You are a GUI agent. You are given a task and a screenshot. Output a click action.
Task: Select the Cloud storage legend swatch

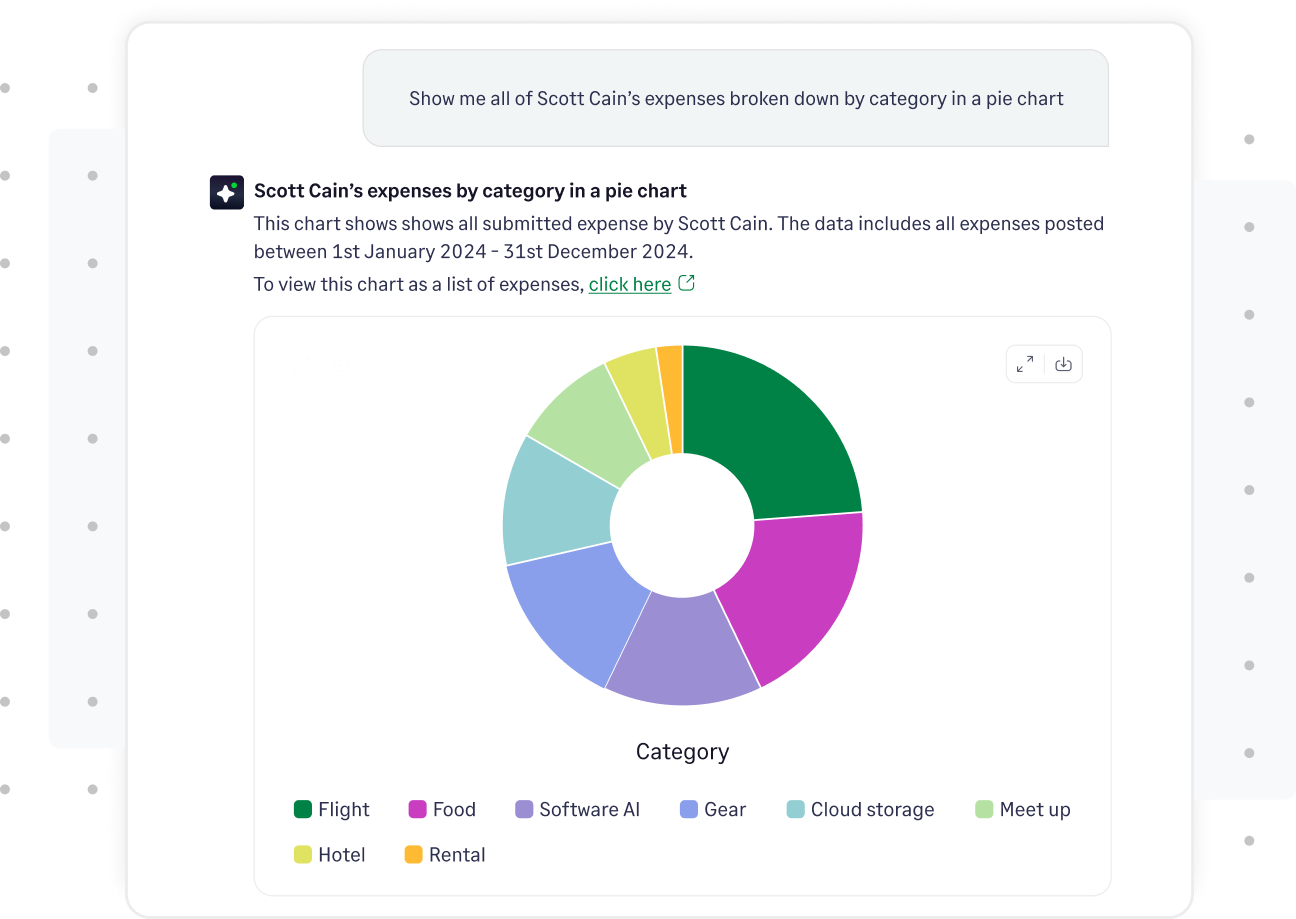coord(794,809)
